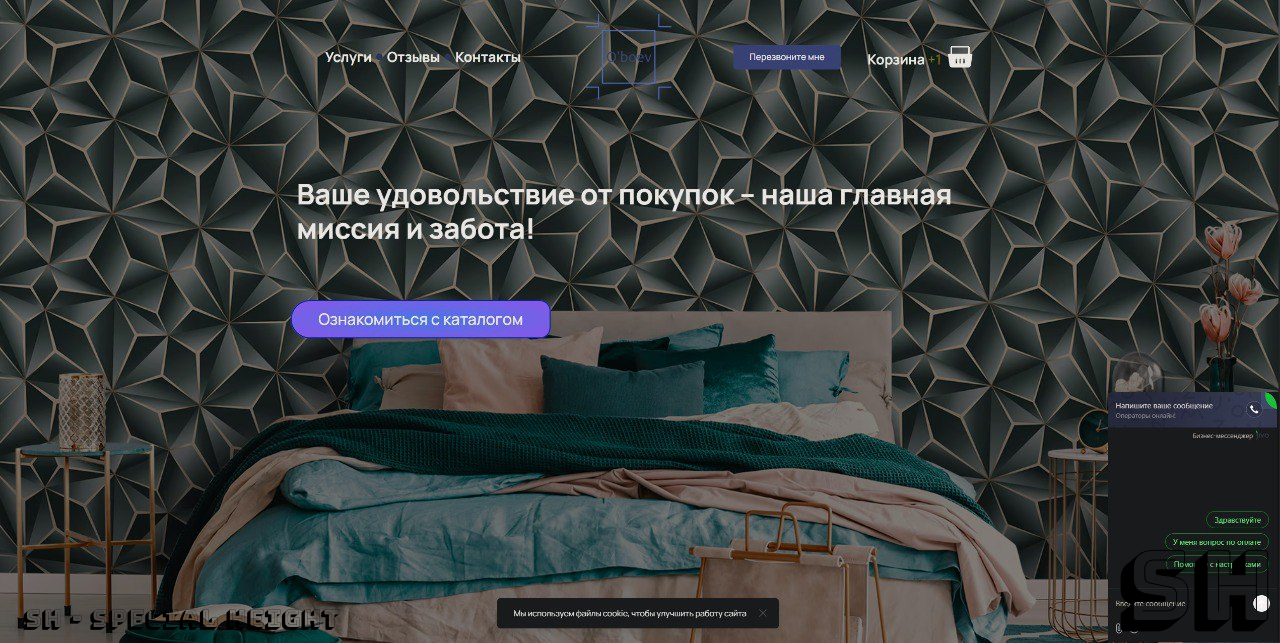Viewport: 1280px width, 643px height.
Task: Click the Перезвоните мне button
Action: (x=787, y=57)
